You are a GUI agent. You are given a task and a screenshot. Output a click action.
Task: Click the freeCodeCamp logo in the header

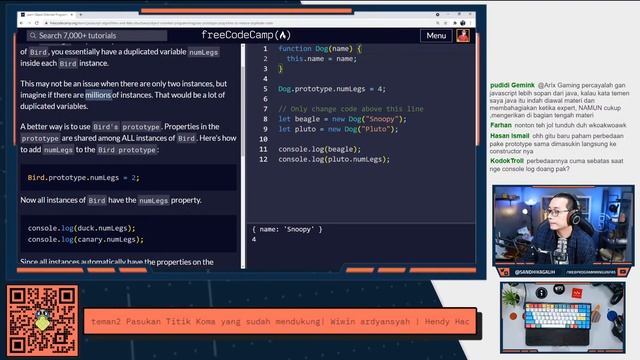click(x=246, y=35)
